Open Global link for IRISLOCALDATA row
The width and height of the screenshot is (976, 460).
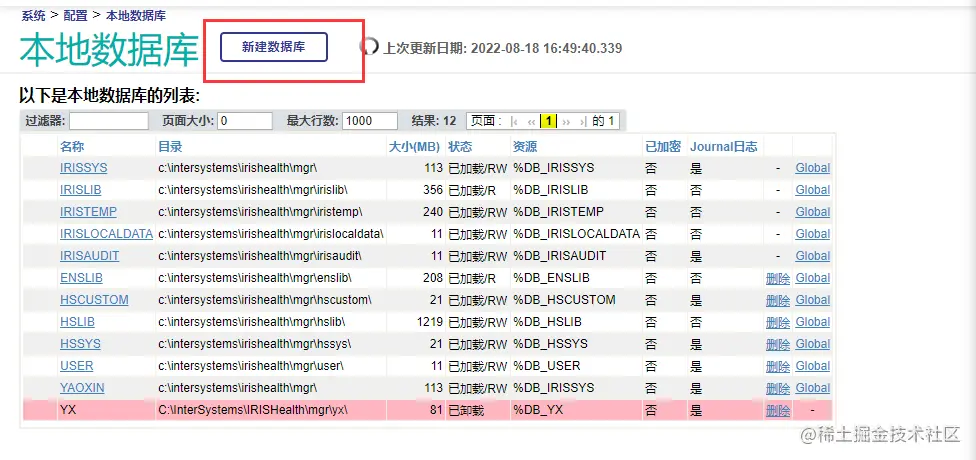pos(813,234)
